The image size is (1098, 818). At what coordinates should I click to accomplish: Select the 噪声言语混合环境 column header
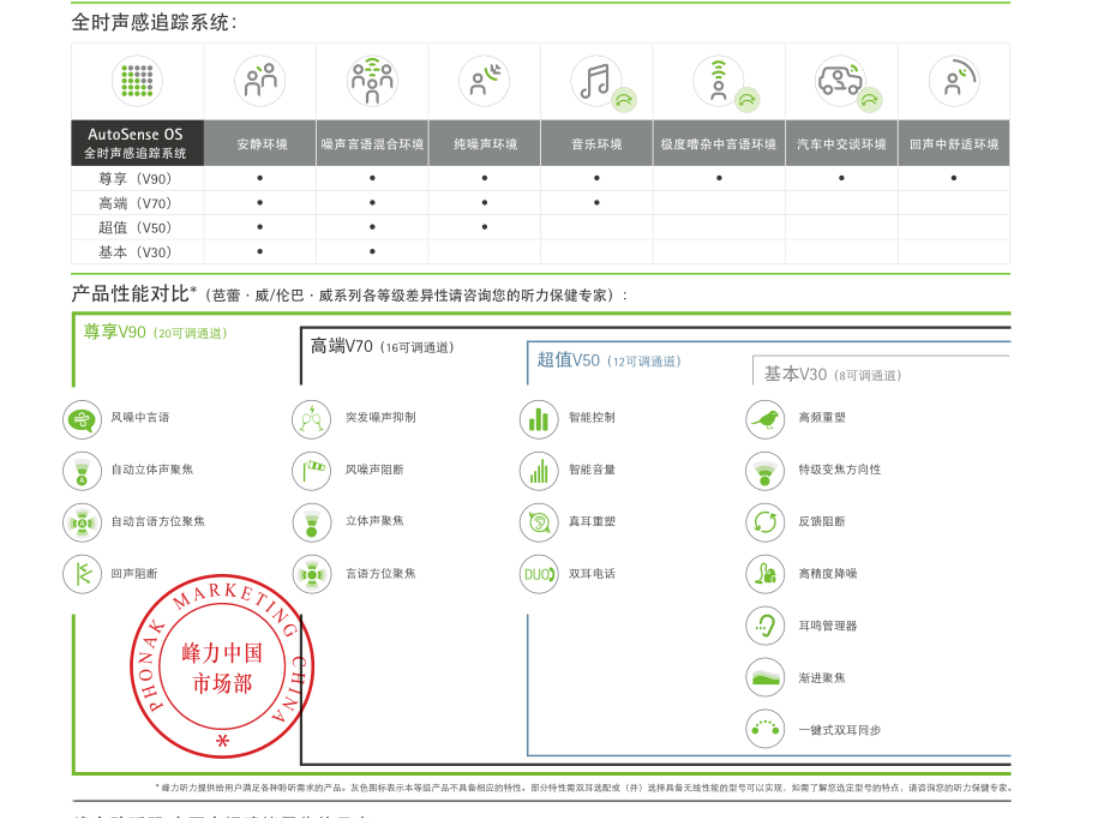373,143
